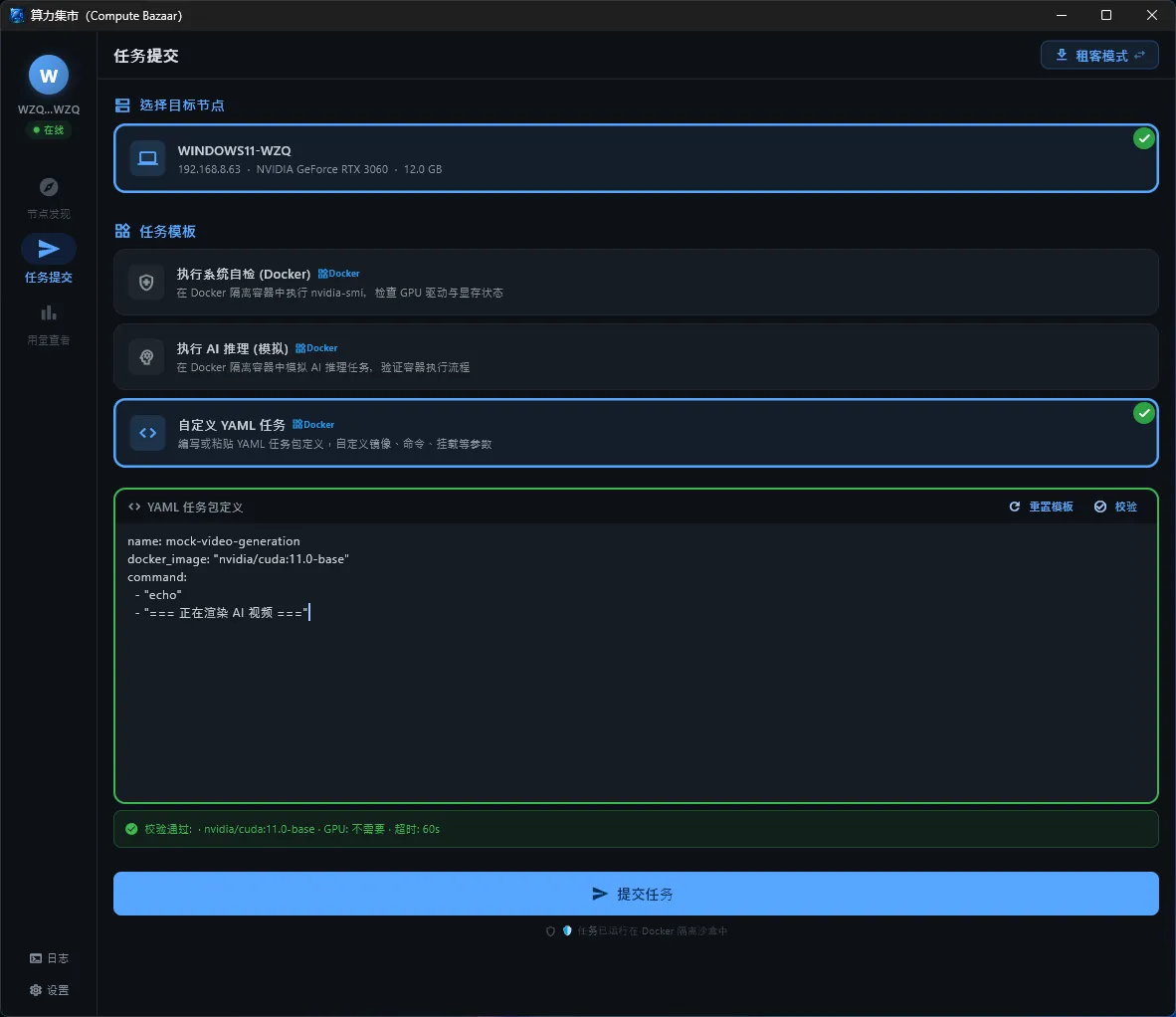Submit with the 提交任务 button

(636, 894)
